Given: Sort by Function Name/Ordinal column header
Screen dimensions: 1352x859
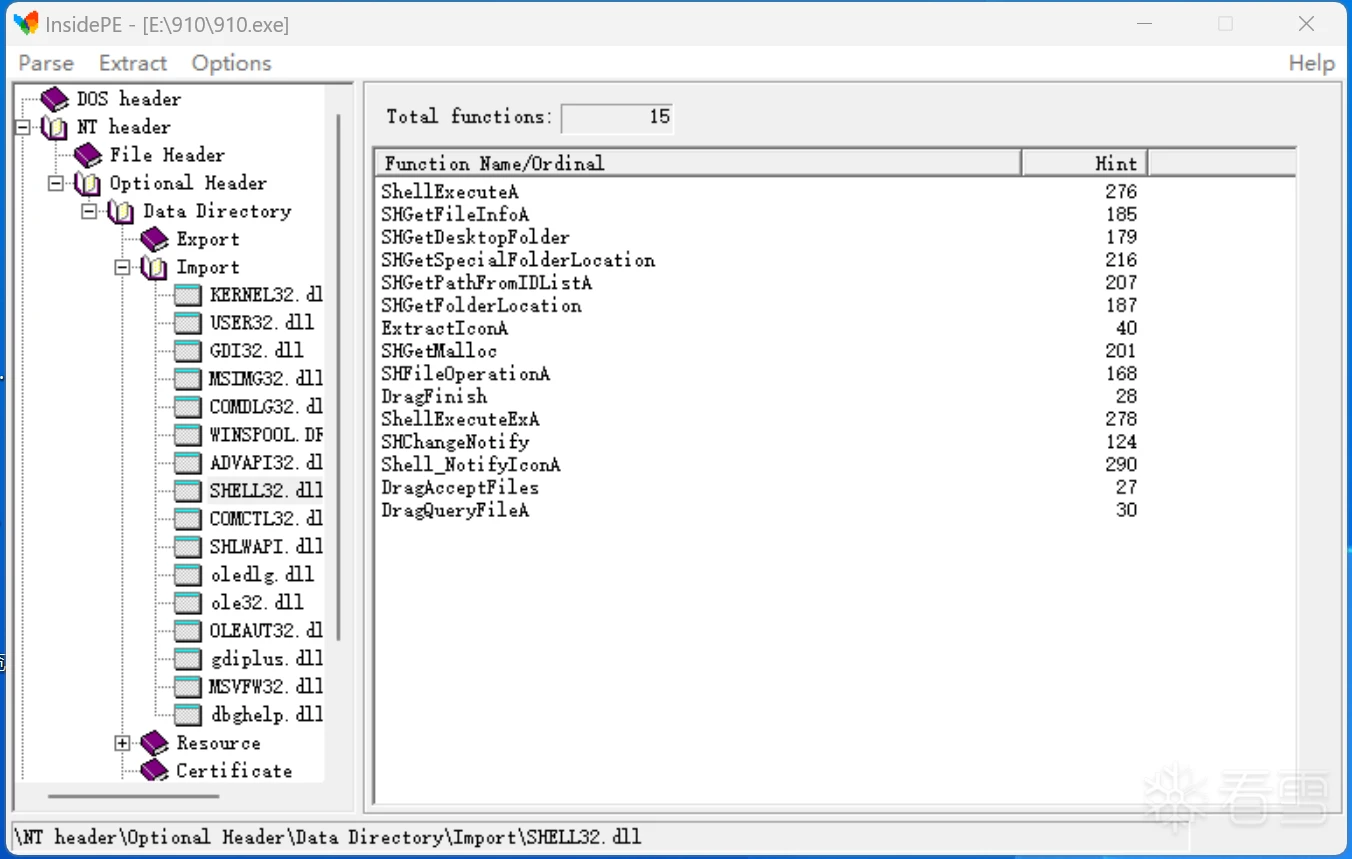Looking at the screenshot, I should [697, 163].
